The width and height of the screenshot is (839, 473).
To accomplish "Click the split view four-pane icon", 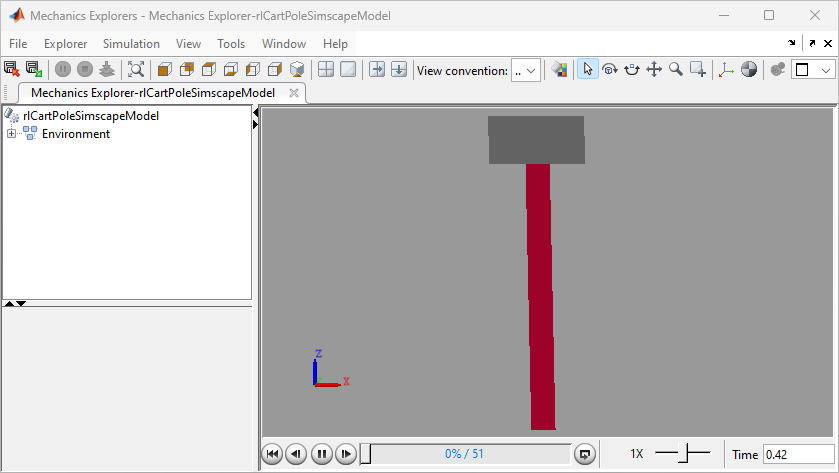I will [325, 69].
